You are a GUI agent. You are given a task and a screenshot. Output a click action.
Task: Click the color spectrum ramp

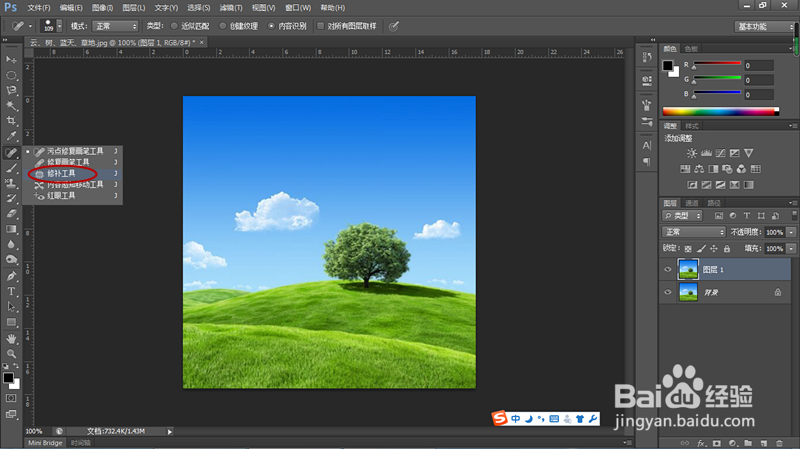tap(720, 112)
